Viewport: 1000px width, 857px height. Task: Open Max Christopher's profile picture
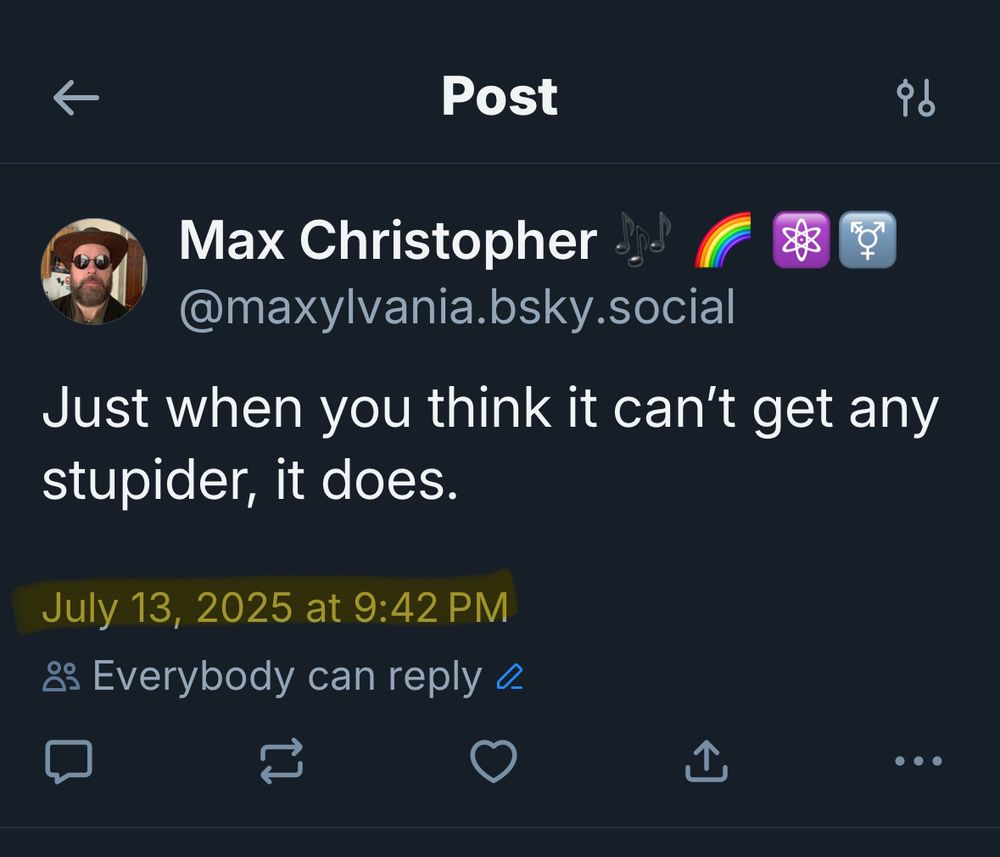tap(94, 271)
